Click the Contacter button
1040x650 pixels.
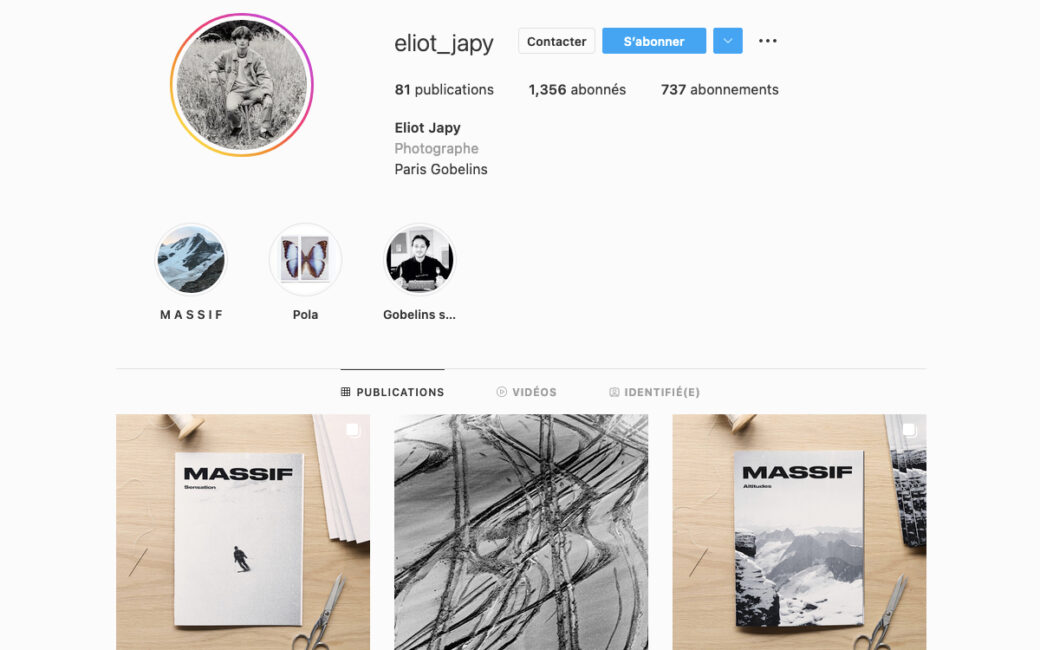tap(556, 41)
